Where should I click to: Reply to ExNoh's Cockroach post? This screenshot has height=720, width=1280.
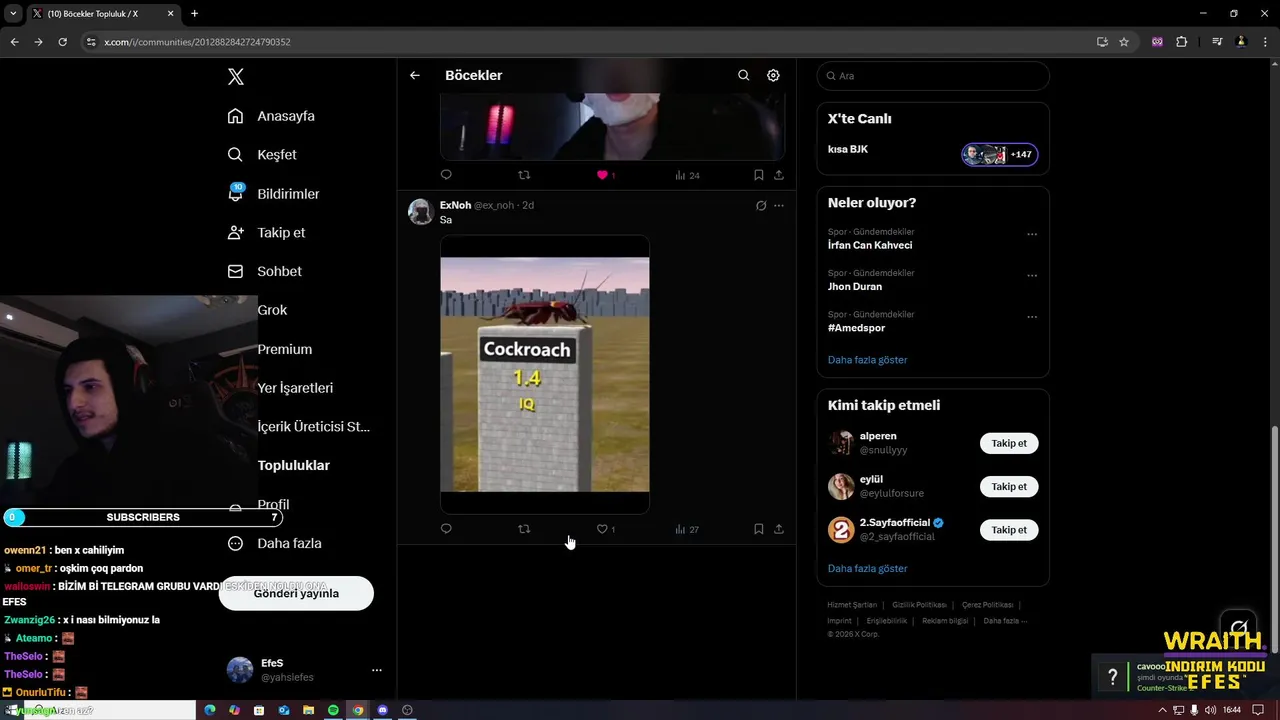click(446, 529)
